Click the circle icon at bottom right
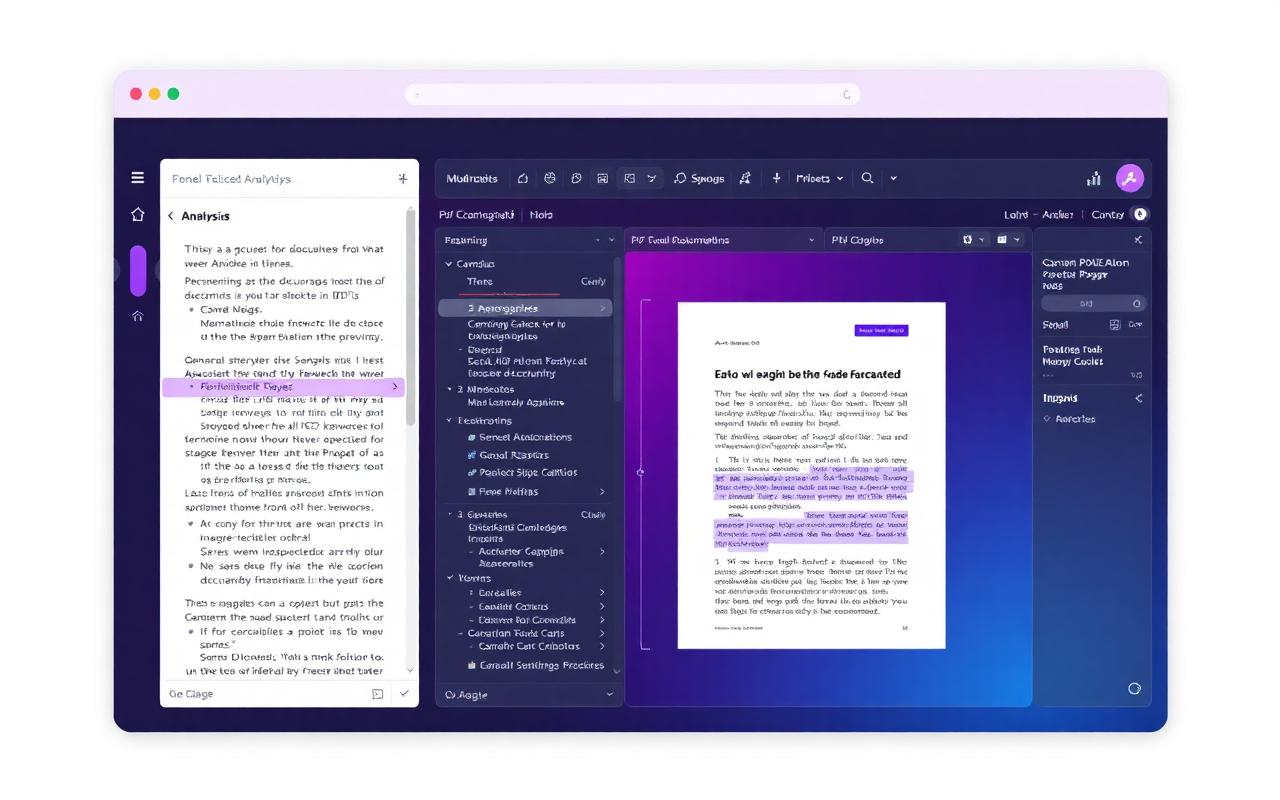 point(1134,688)
